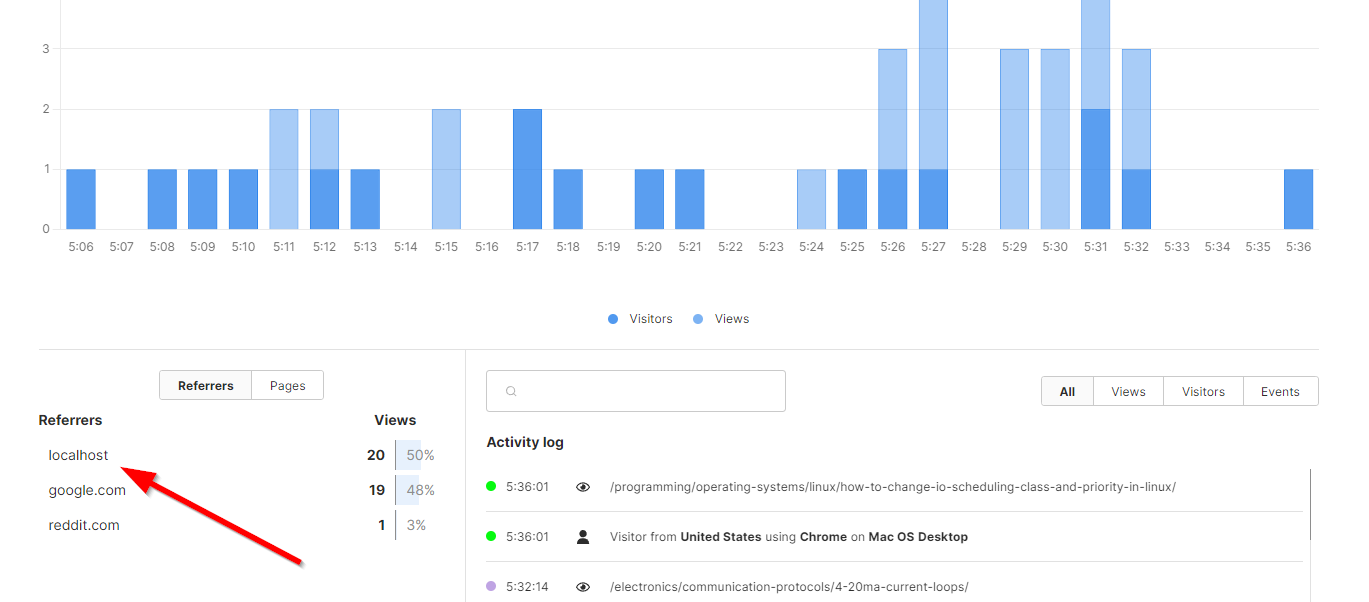Image resolution: width=1369 pixels, height=602 pixels.
Task: Toggle Views series in chart legend
Action: 722,319
